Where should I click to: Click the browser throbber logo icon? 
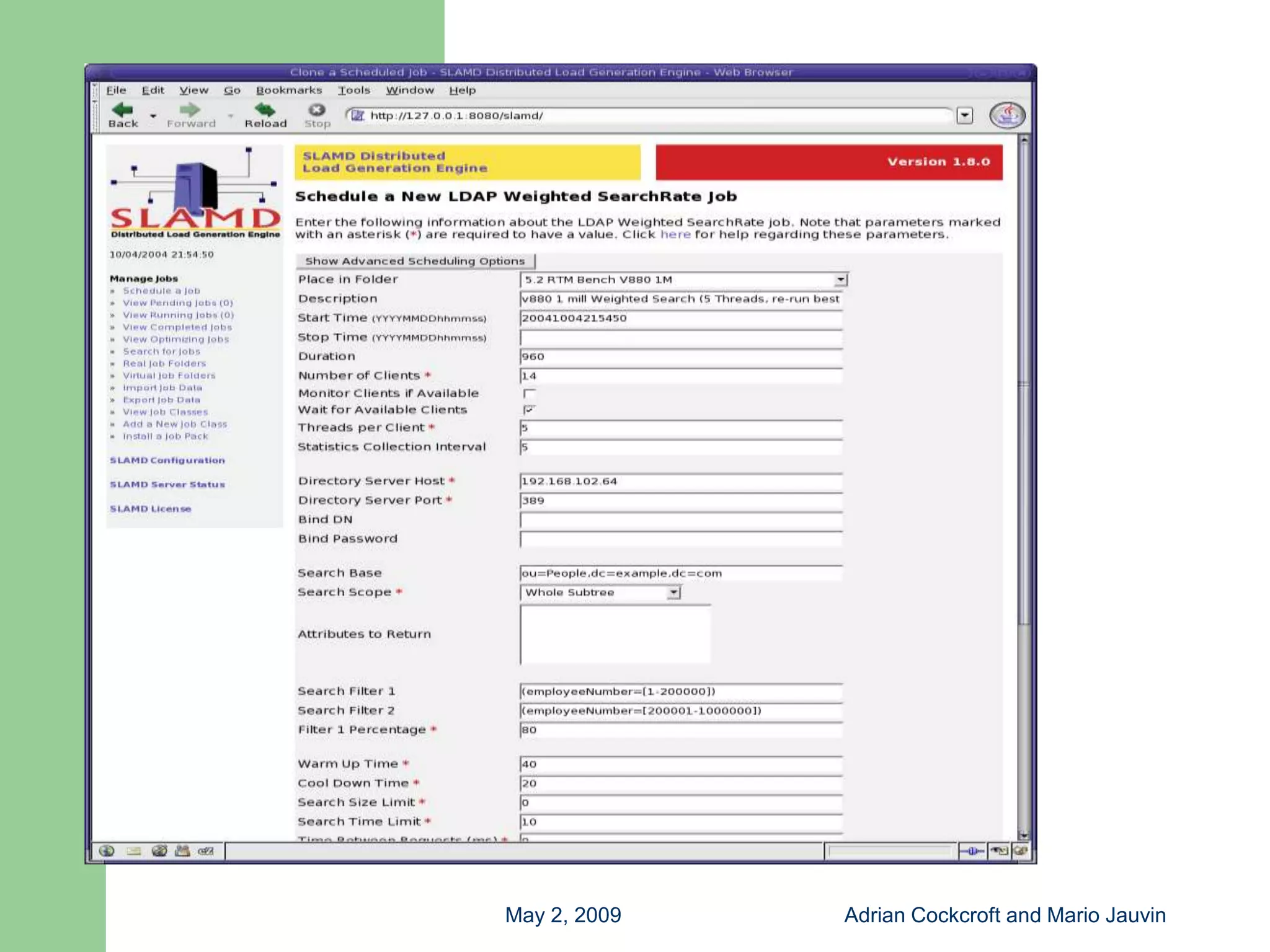pyautogui.click(x=1007, y=115)
